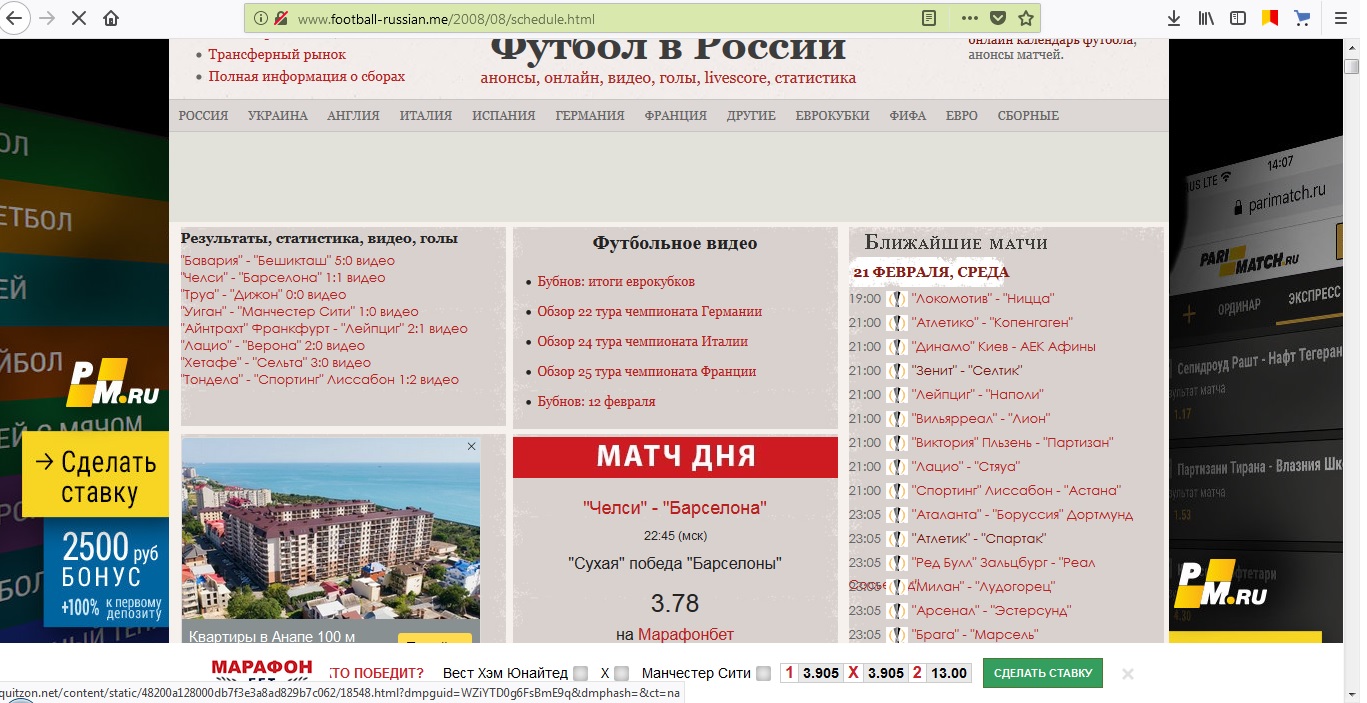This screenshot has height=703, width=1367.
Task: Open the match of the day "Челси" - "Барселона" link
Action: [x=675, y=508]
